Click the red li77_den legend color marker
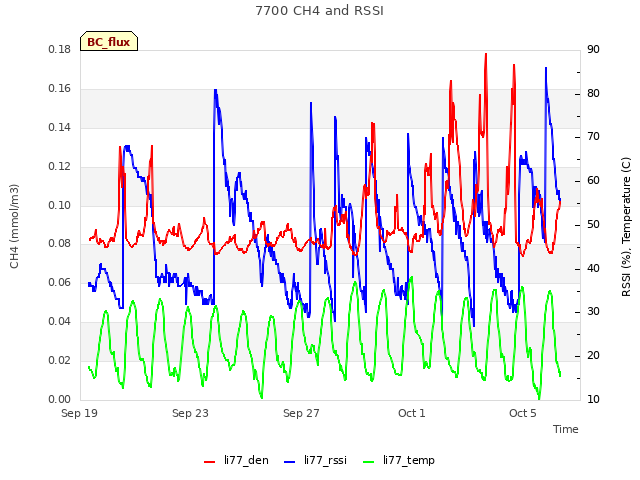640x480 pixels. 209,462
